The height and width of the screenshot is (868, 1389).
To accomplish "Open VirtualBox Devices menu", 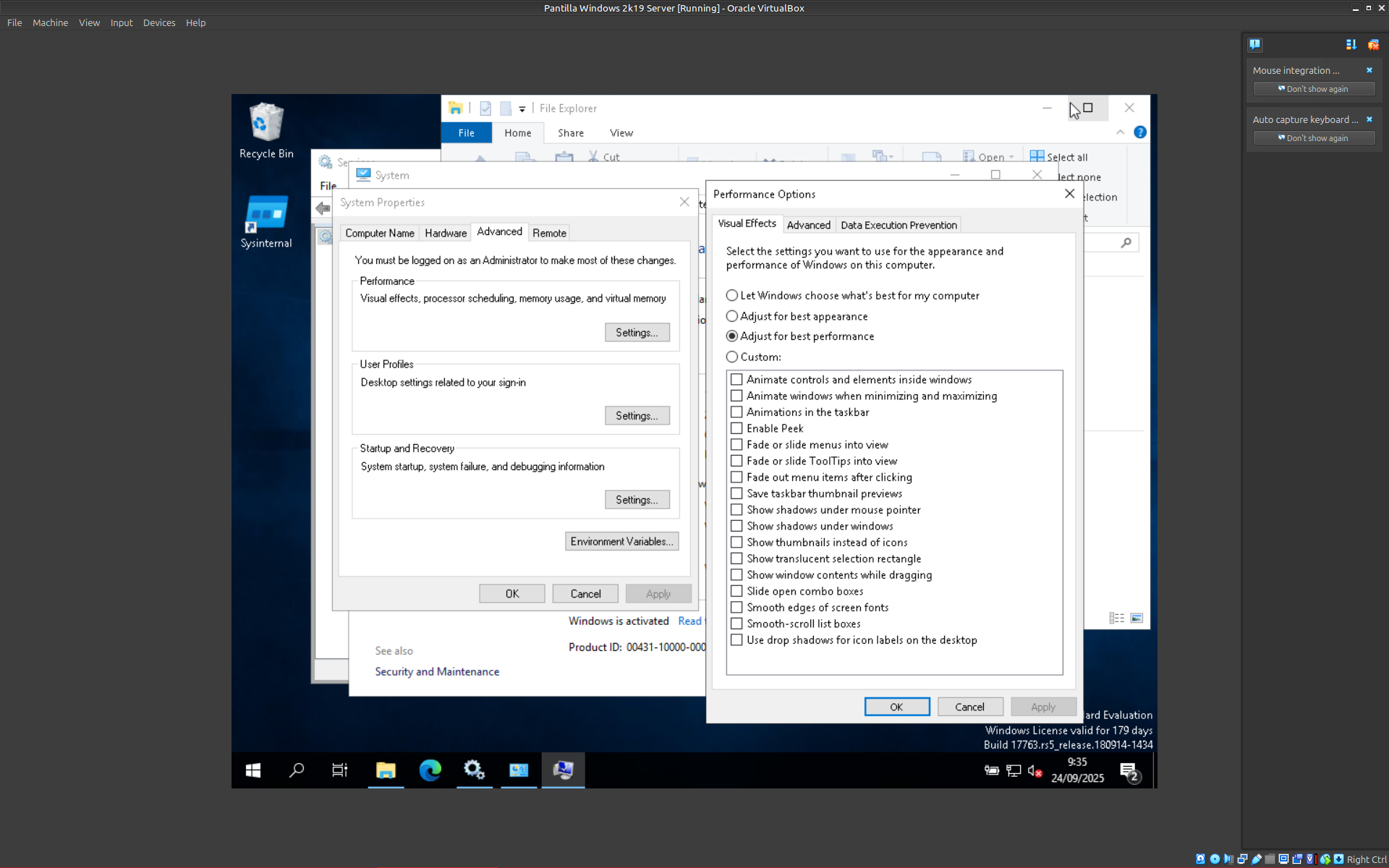I will click(x=158, y=22).
